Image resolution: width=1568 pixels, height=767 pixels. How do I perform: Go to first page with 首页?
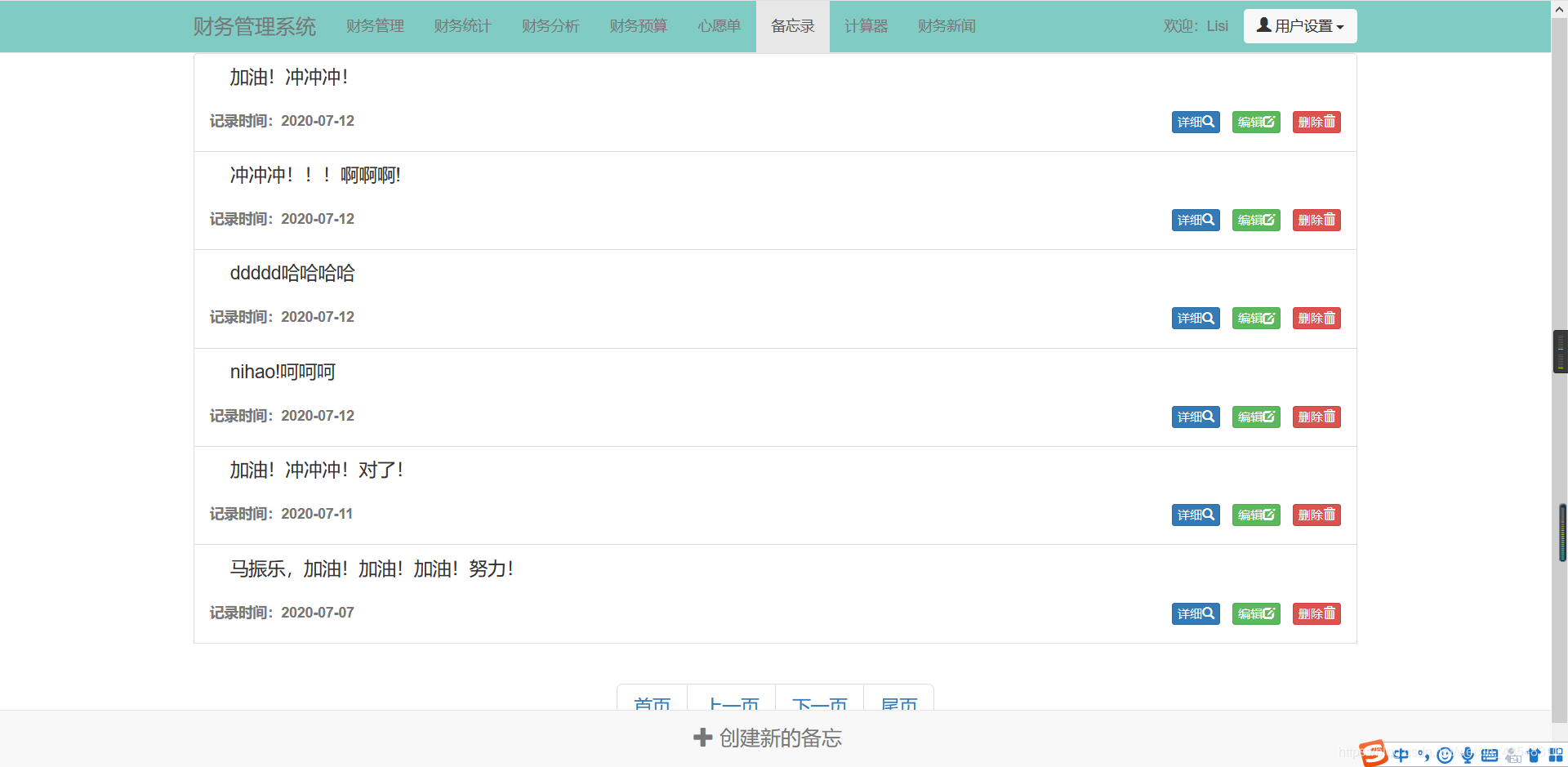point(653,698)
